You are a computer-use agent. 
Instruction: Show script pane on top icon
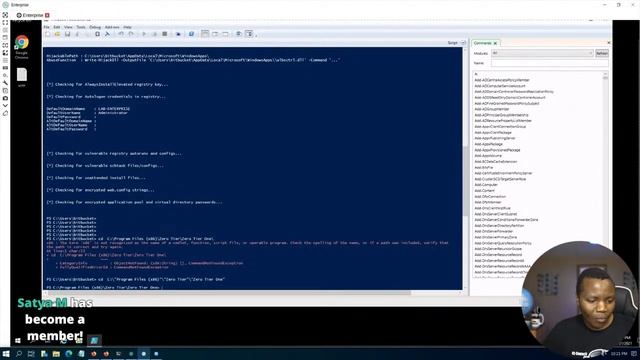pyautogui.click(x=205, y=34)
